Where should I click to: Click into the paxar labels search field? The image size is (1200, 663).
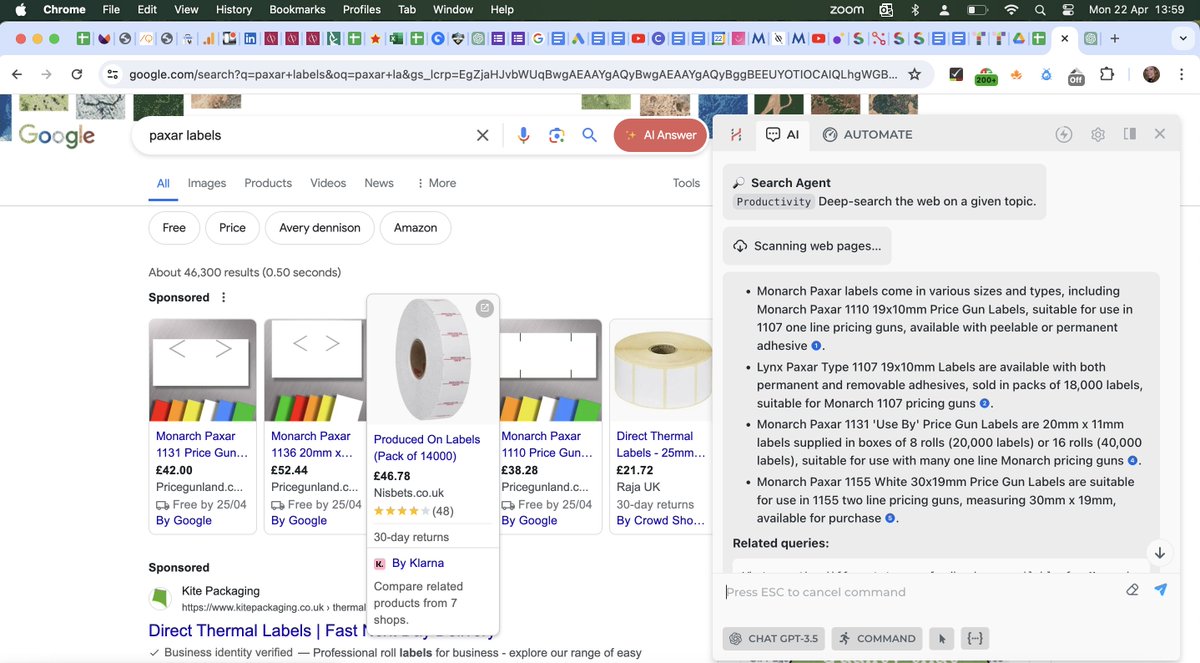(x=305, y=135)
